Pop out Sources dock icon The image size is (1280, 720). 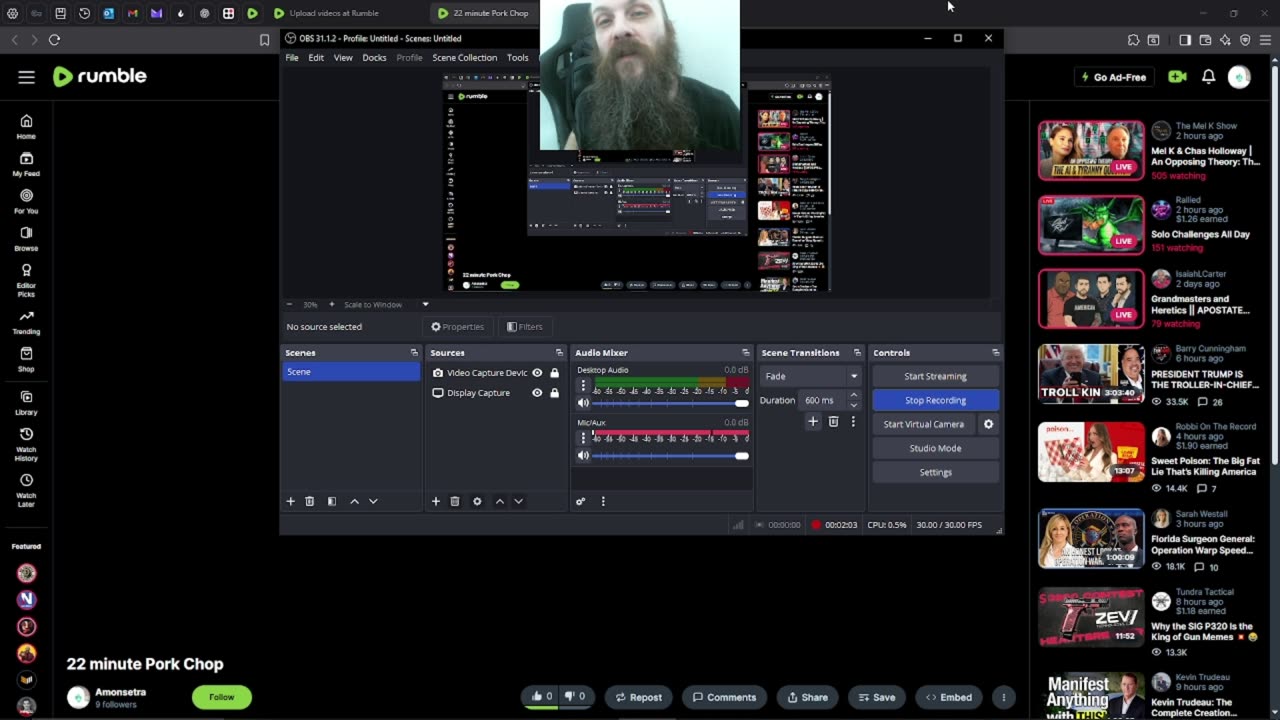[559, 353]
